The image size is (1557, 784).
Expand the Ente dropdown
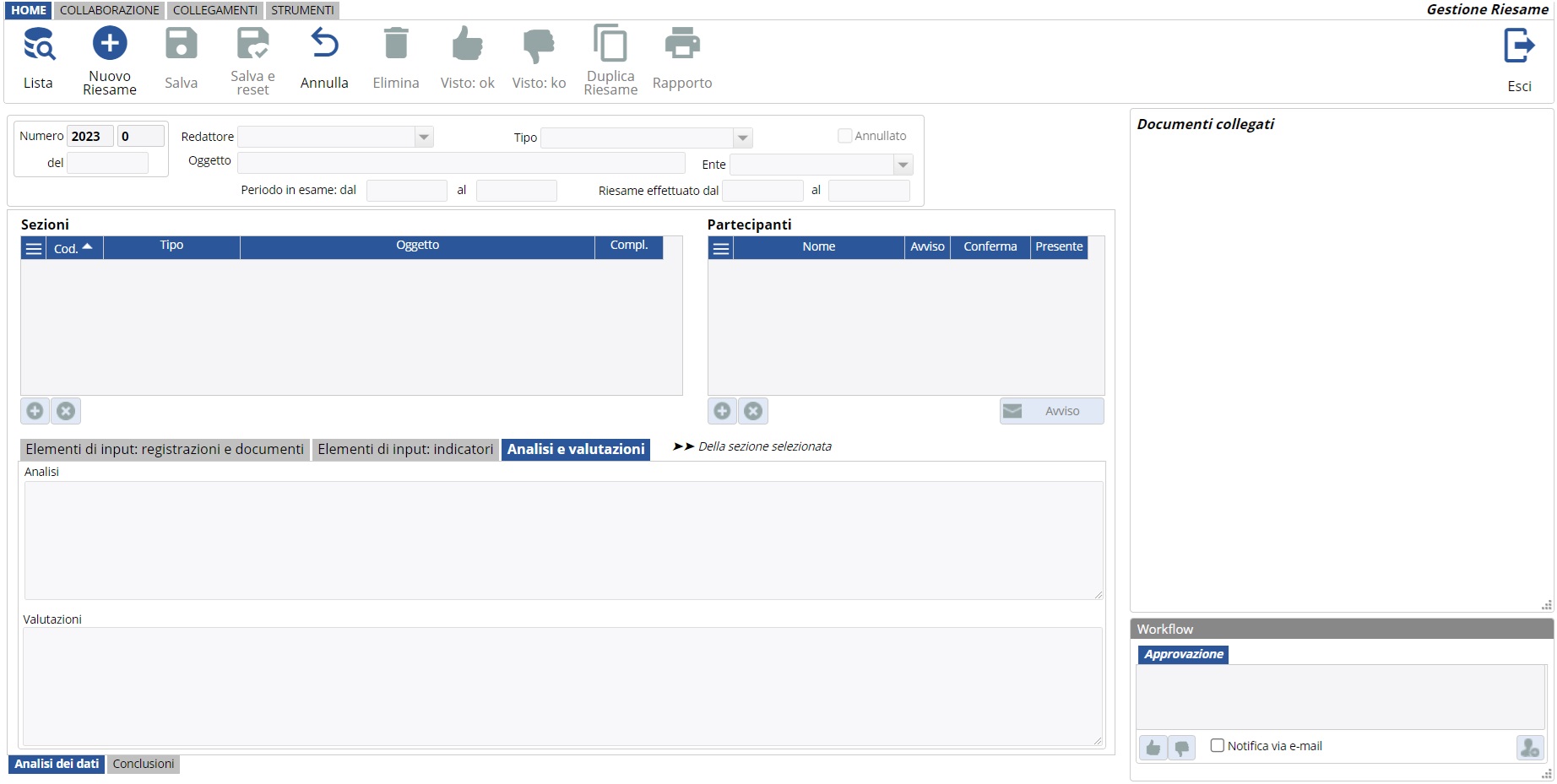click(x=903, y=165)
